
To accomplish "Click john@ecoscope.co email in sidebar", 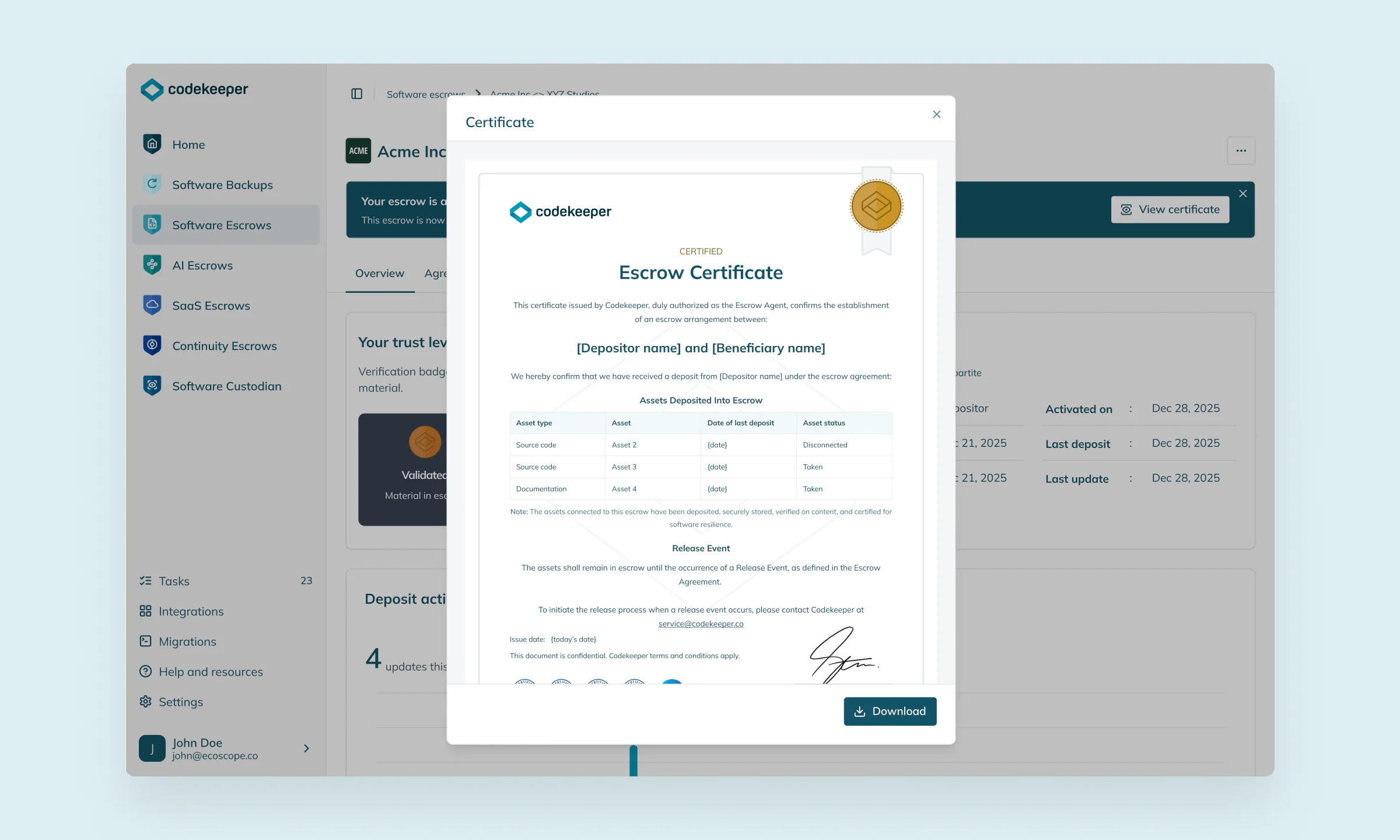I will [215, 756].
